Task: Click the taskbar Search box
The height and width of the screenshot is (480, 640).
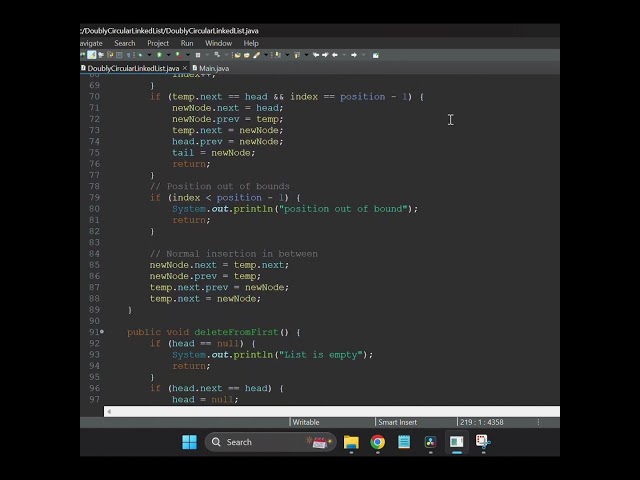Action: (270, 442)
